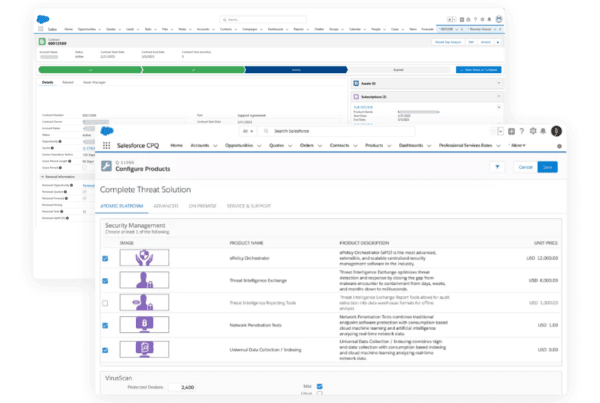Click the Network Penetration Tests product image

point(144,325)
